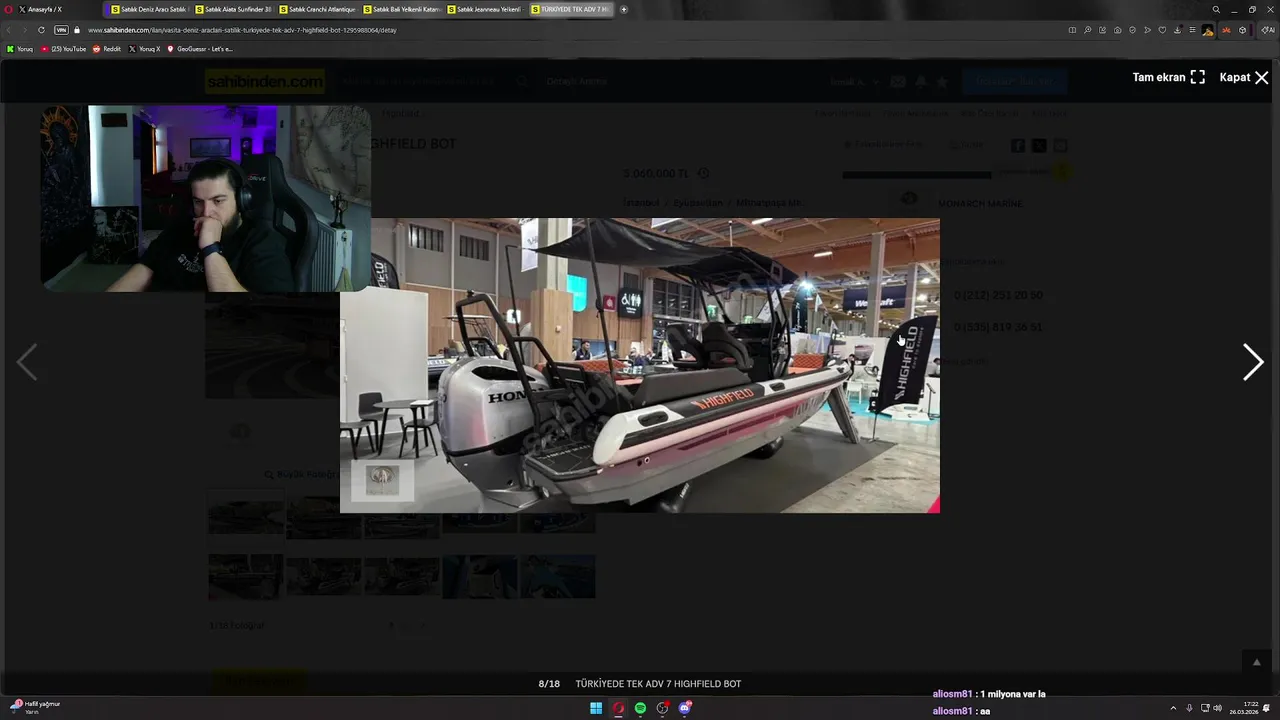The width and height of the screenshot is (1280, 720).
Task: Add page to favorites with heart icon
Action: coord(1162,30)
